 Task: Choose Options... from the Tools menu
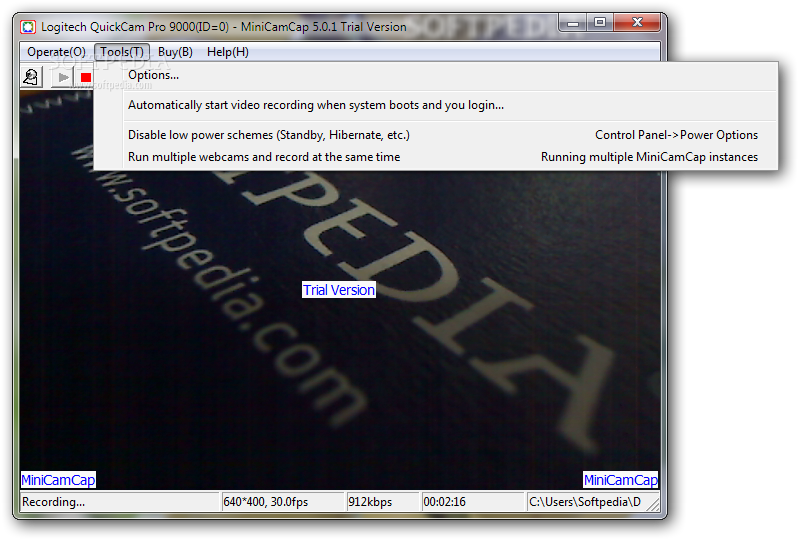436,75
